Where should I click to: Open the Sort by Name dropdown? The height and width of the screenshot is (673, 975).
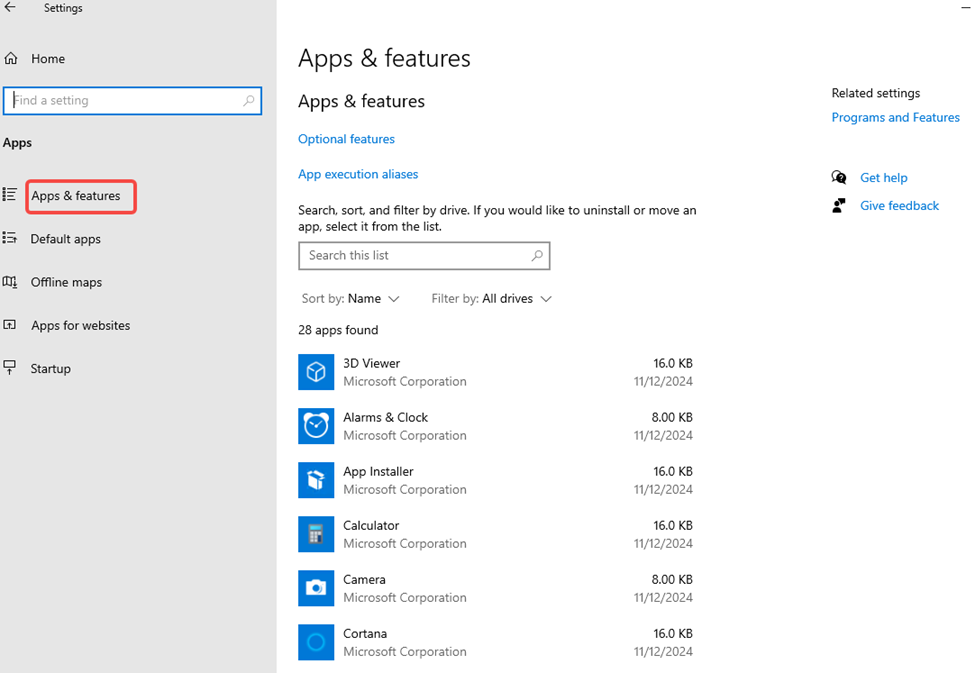351,299
